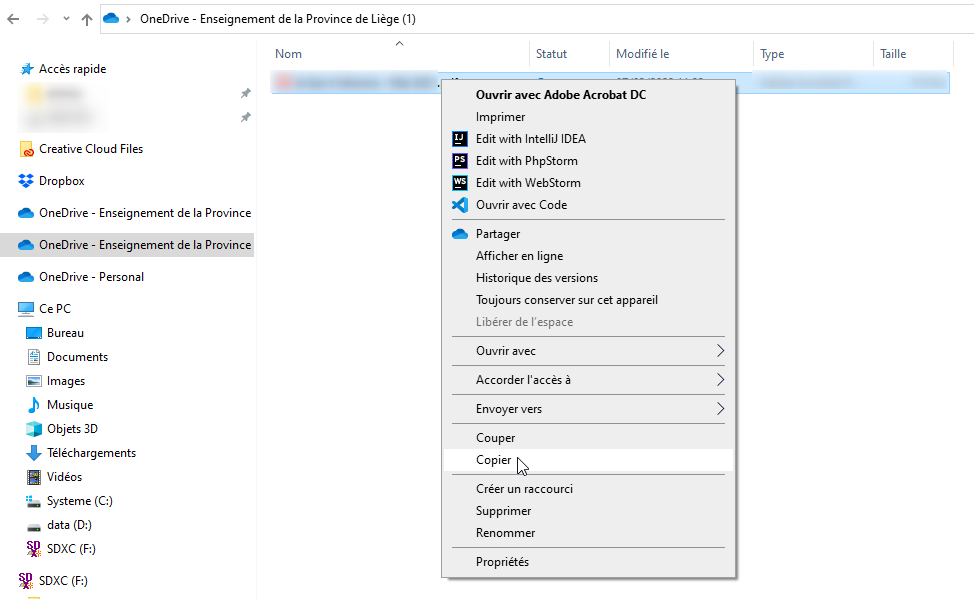Click the Creative Cloud Files folder icon
The height and width of the screenshot is (599, 974).
click(x=26, y=149)
